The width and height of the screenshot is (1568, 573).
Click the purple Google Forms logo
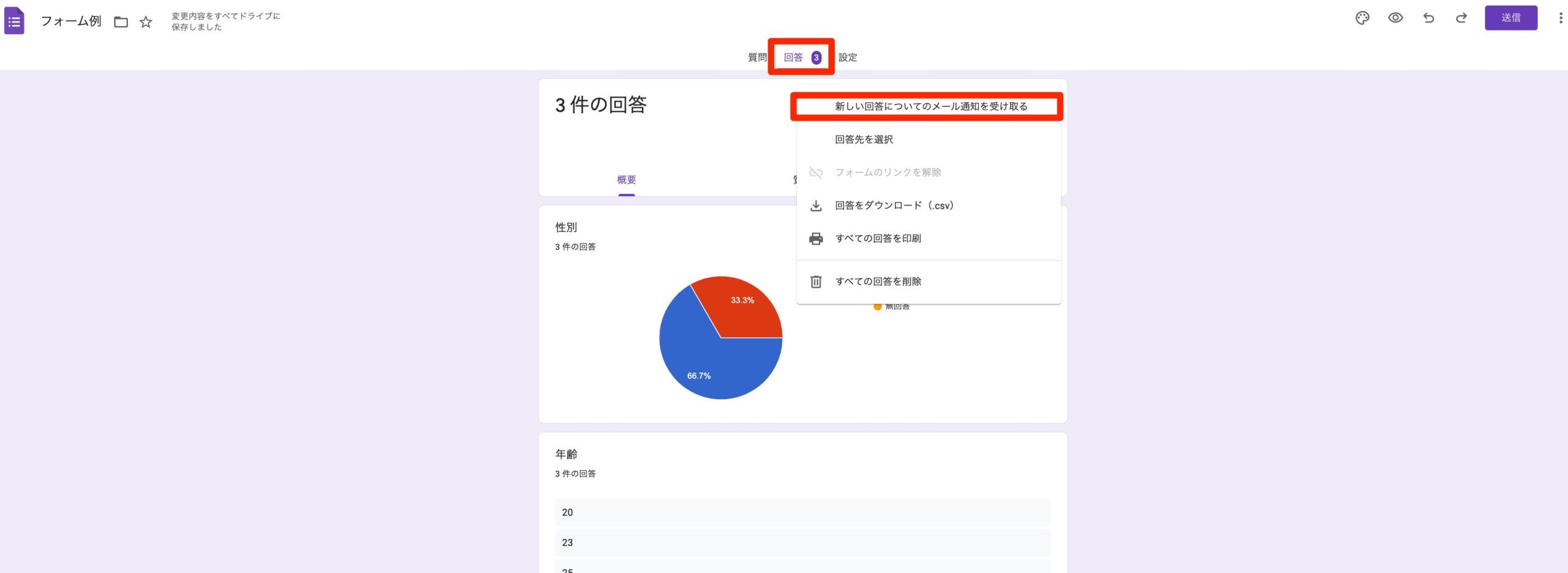[x=15, y=20]
